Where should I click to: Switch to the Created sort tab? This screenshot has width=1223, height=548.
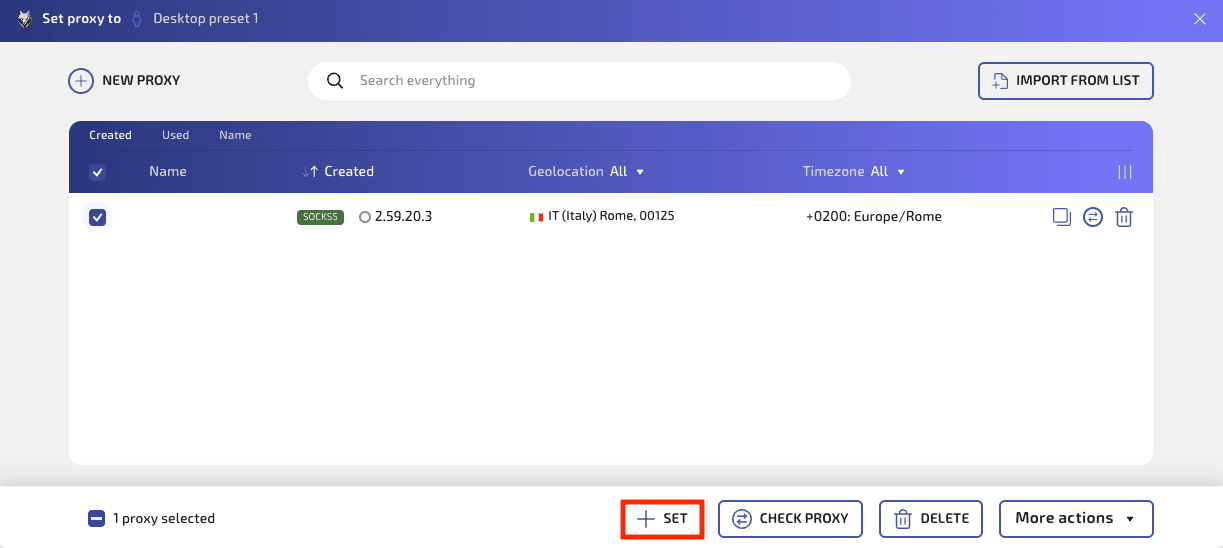coord(110,135)
